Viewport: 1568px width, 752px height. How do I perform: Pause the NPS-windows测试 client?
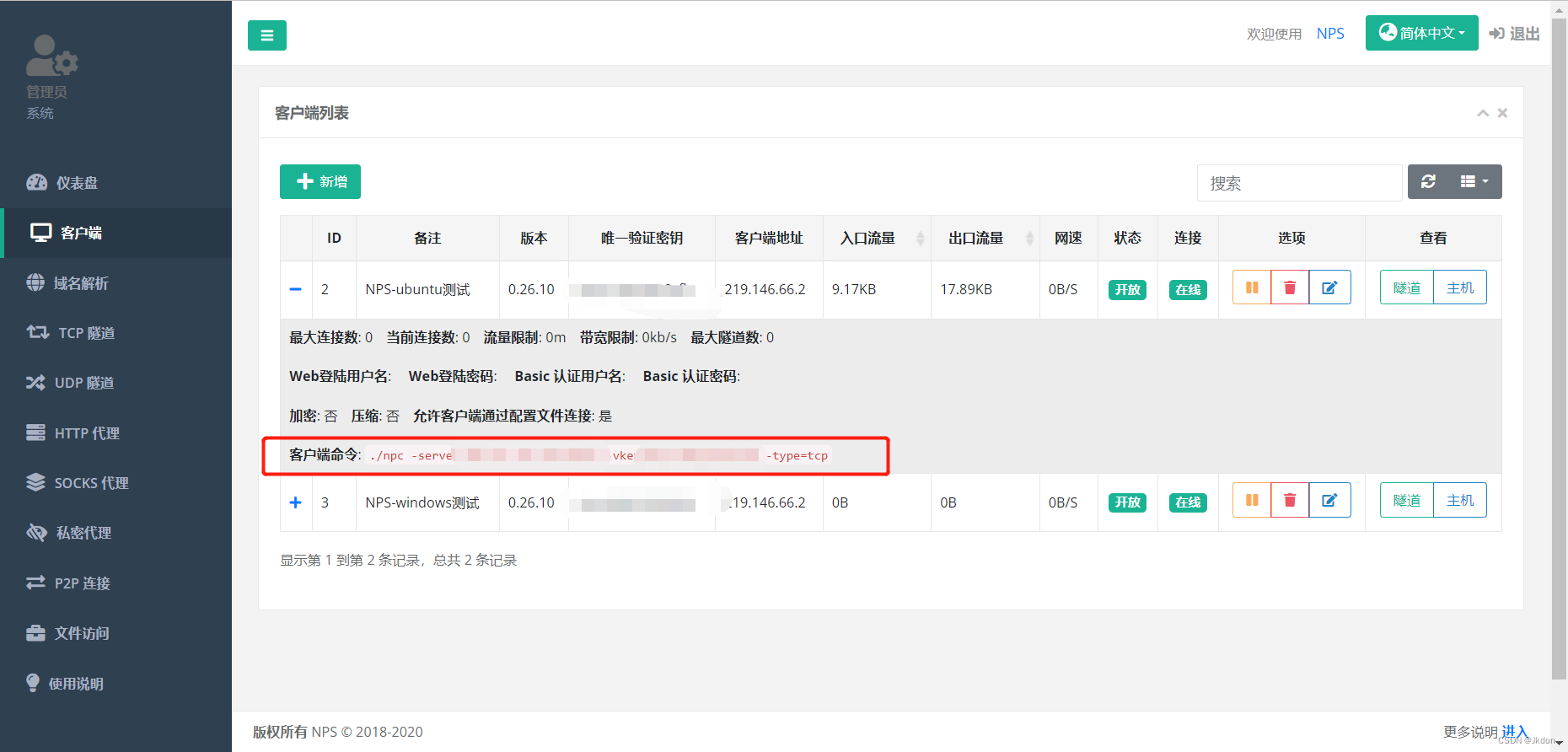[1252, 500]
